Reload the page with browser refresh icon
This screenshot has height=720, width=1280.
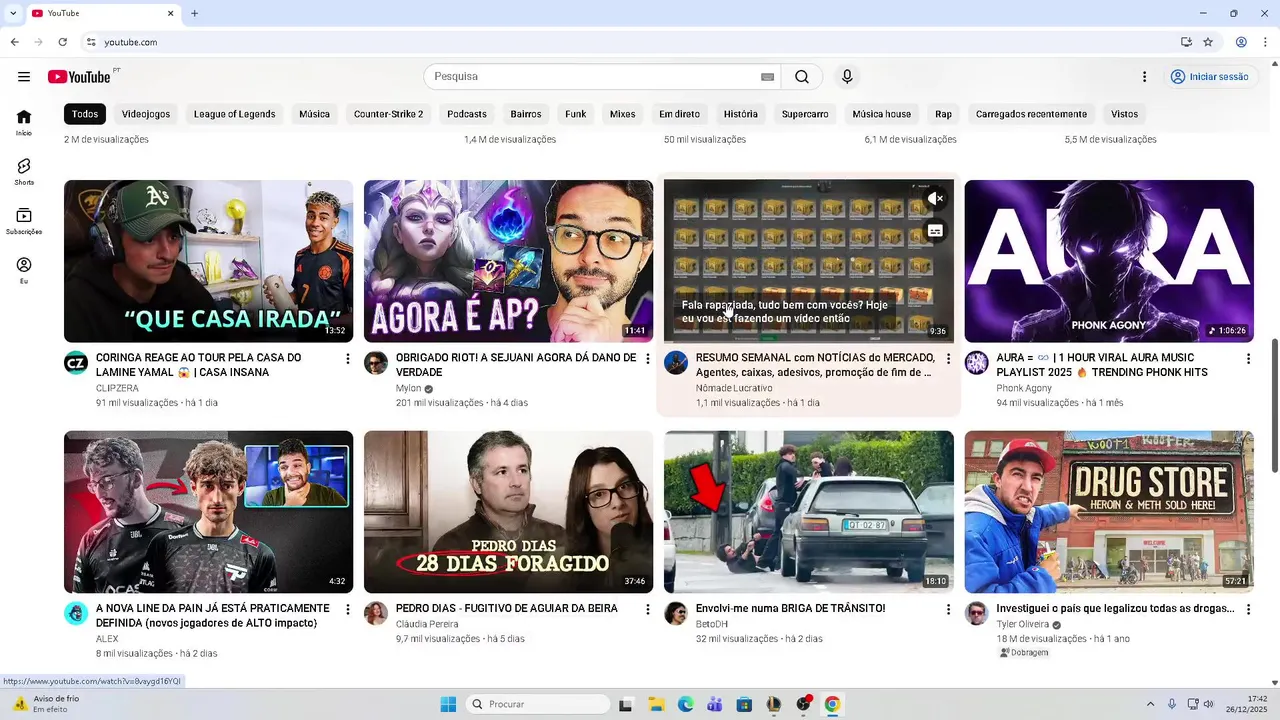tap(62, 42)
